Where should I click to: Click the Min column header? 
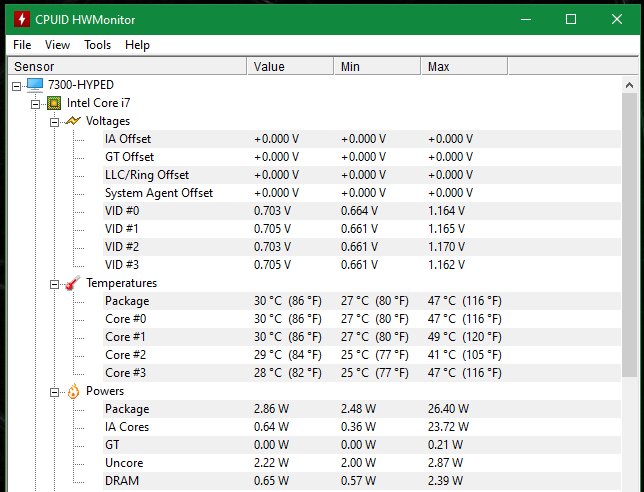[377, 66]
